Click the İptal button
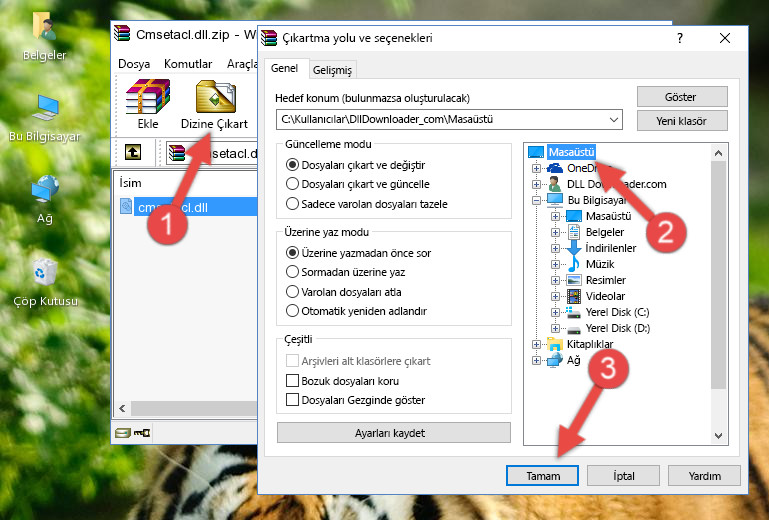The width and height of the screenshot is (769, 520). [x=623, y=476]
